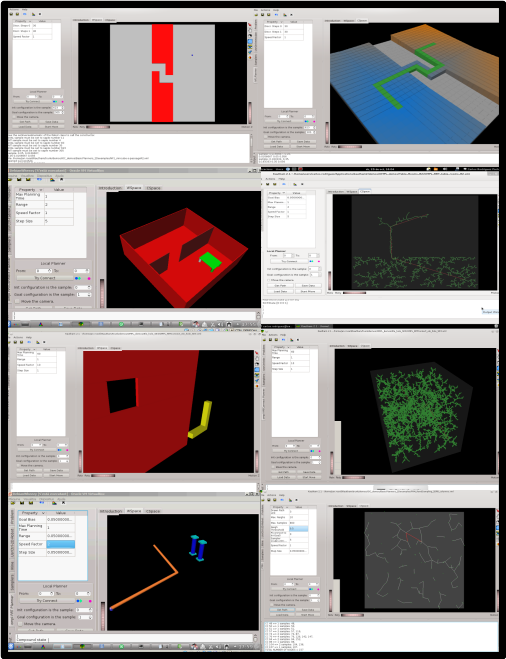
Task: Click Try Connect in orange arm window
Action: 47,601
